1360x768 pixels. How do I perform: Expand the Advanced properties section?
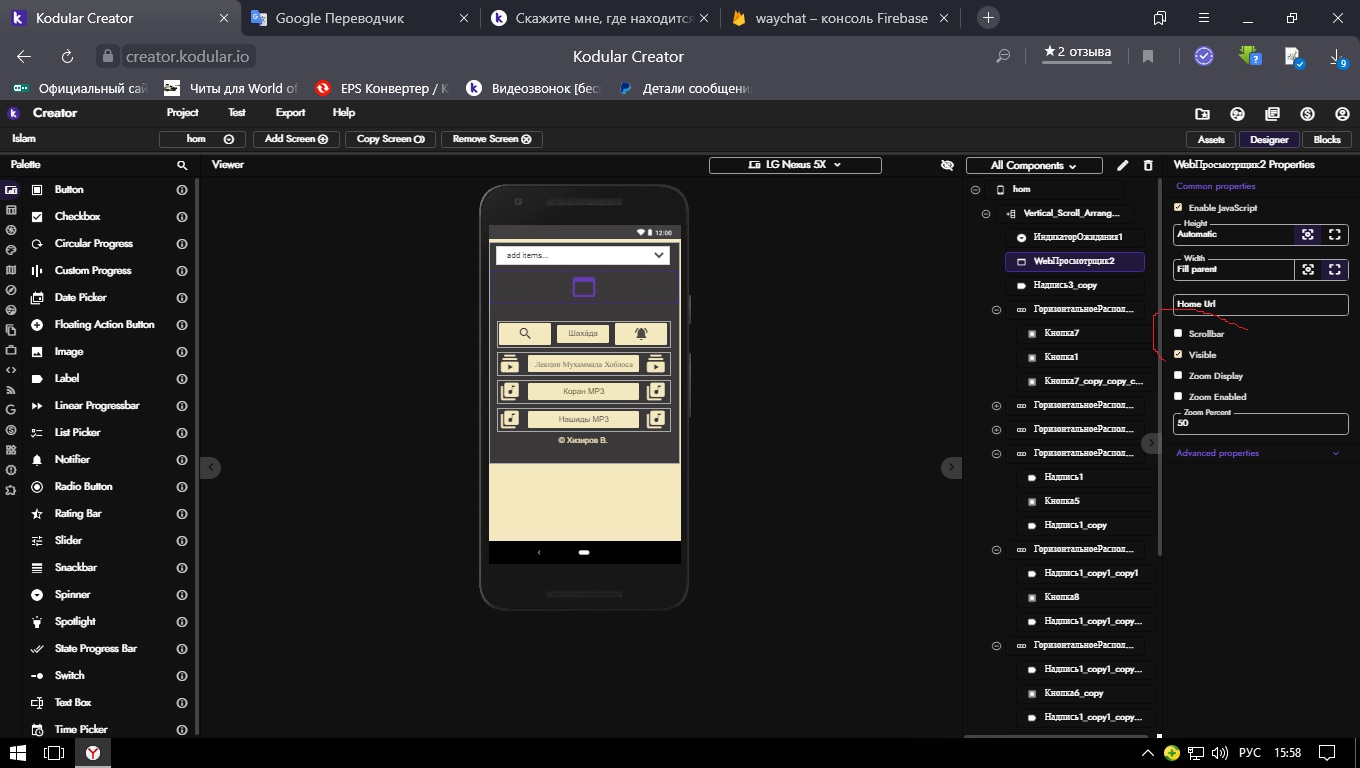(x=1258, y=453)
